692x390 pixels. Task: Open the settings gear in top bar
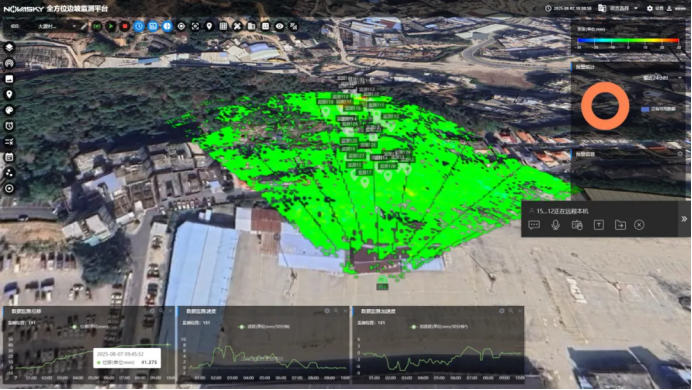[x=650, y=8]
